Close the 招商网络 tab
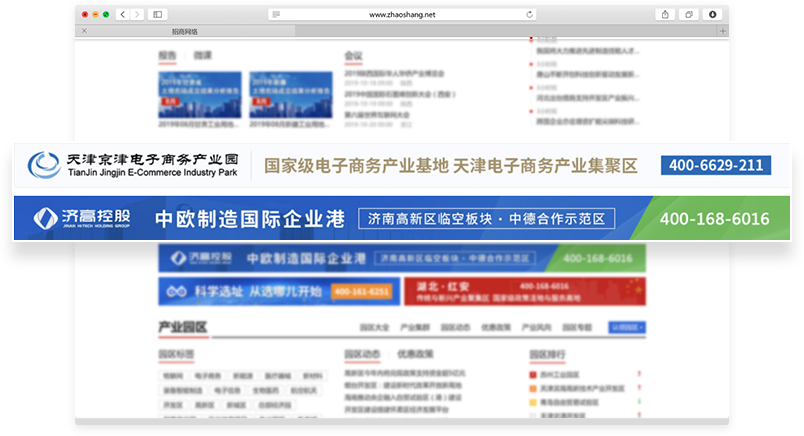Image resolution: width=804 pixels, height=436 pixels. pos(84,31)
